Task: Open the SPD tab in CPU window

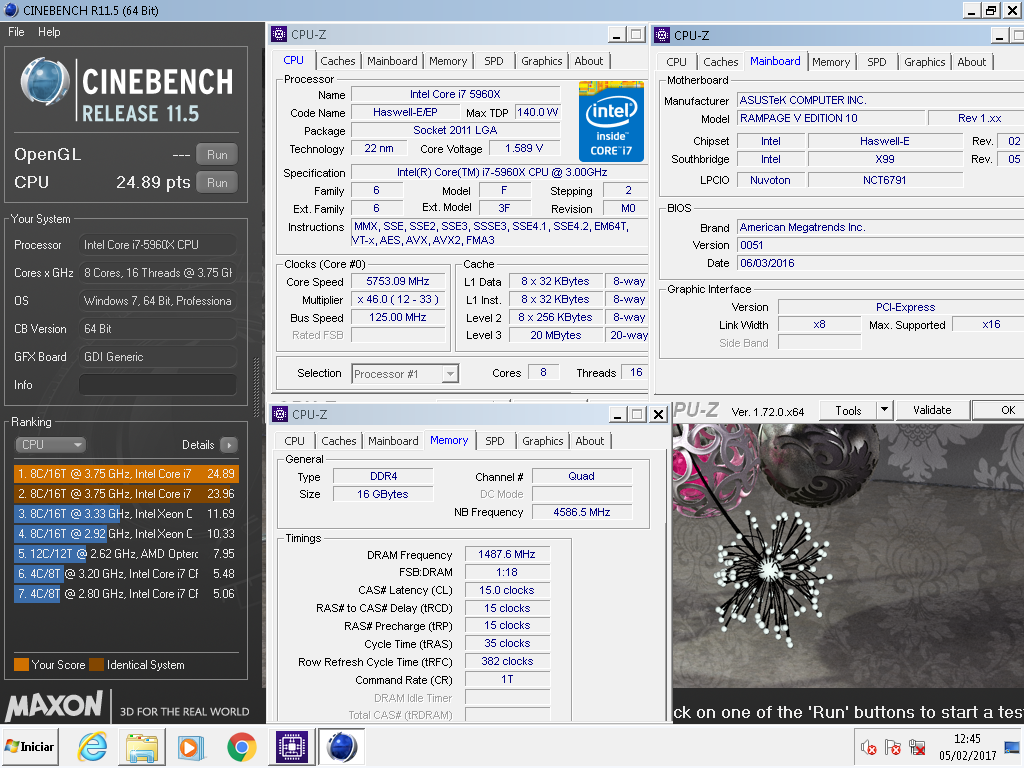Action: pos(494,61)
